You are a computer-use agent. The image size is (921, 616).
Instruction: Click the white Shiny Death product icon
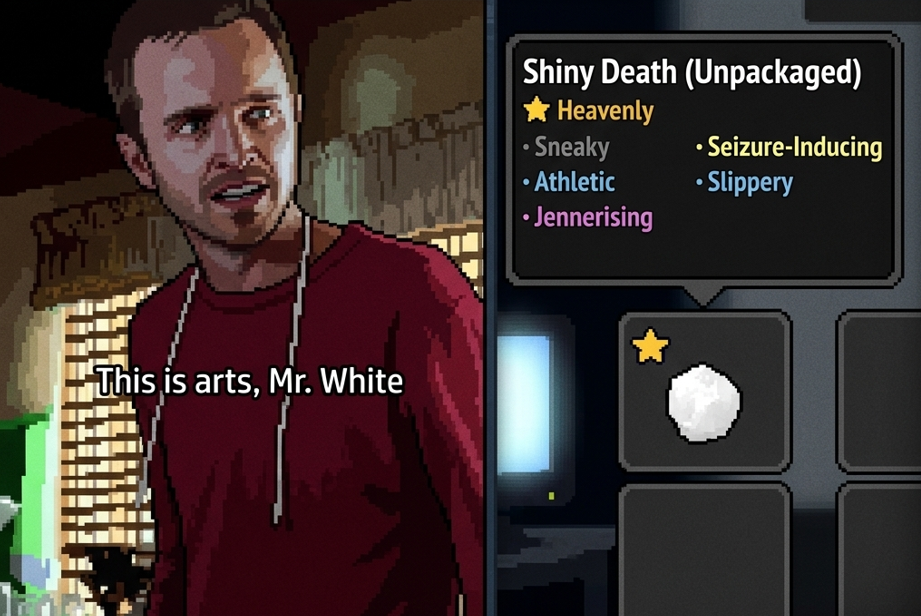click(704, 403)
